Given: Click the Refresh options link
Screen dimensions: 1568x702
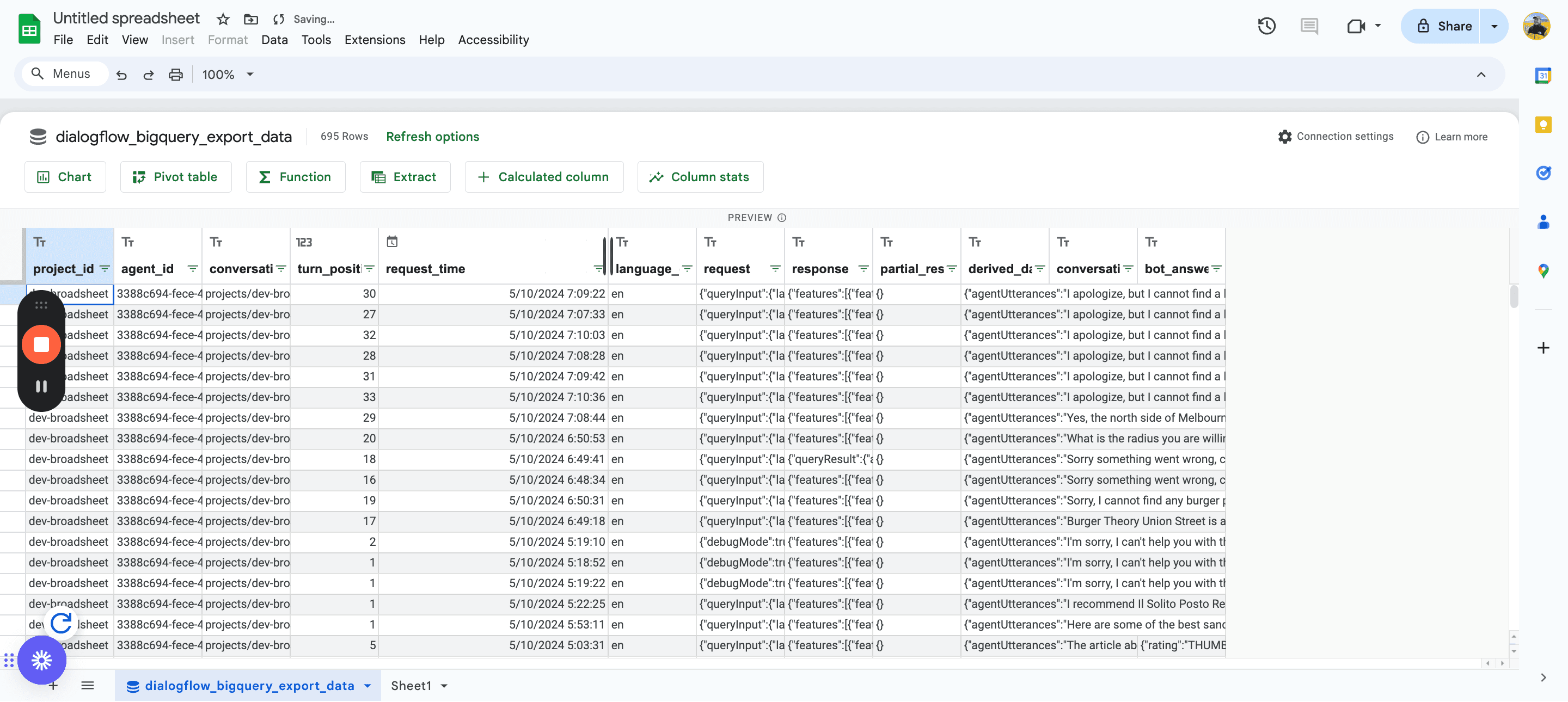Looking at the screenshot, I should pos(432,137).
